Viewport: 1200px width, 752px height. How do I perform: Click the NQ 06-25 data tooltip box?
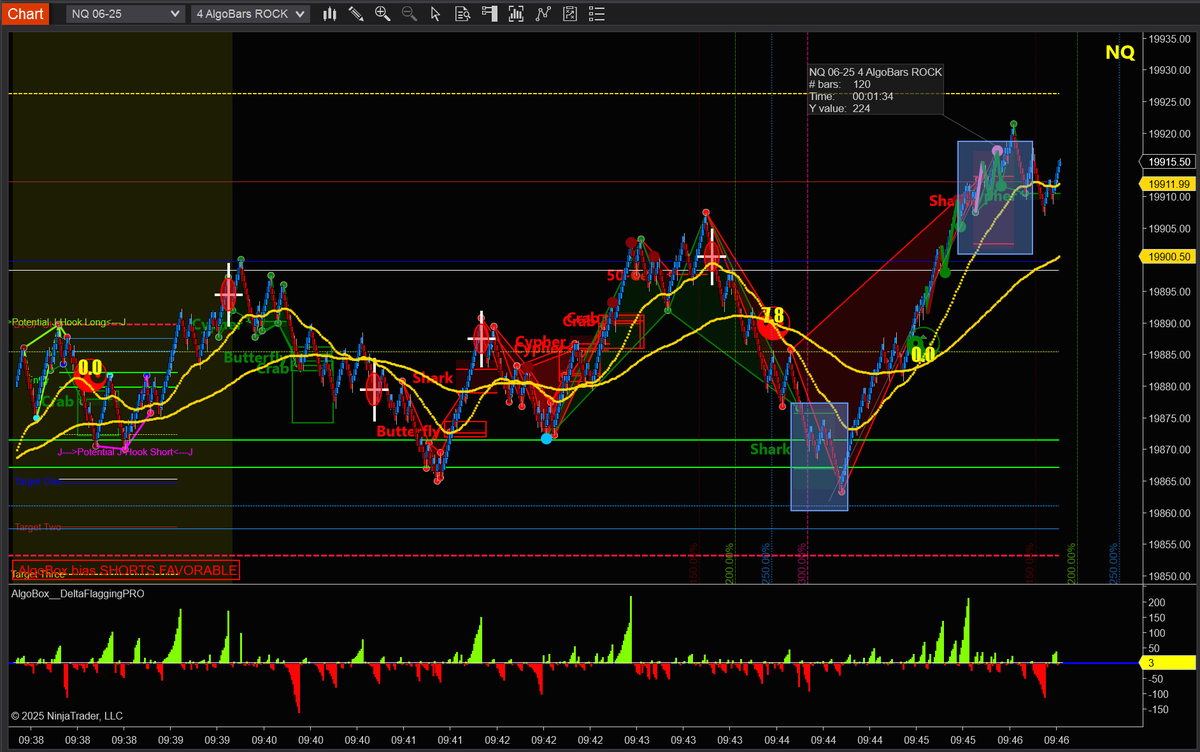click(874, 90)
